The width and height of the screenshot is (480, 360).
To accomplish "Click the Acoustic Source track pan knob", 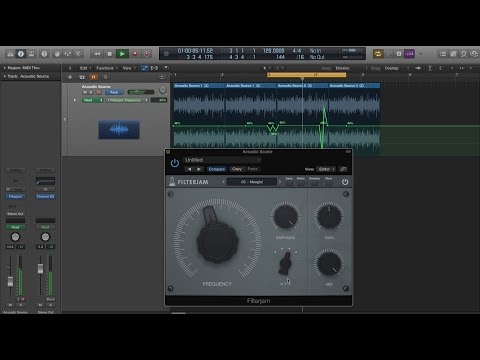I will pyautogui.click(x=163, y=90).
